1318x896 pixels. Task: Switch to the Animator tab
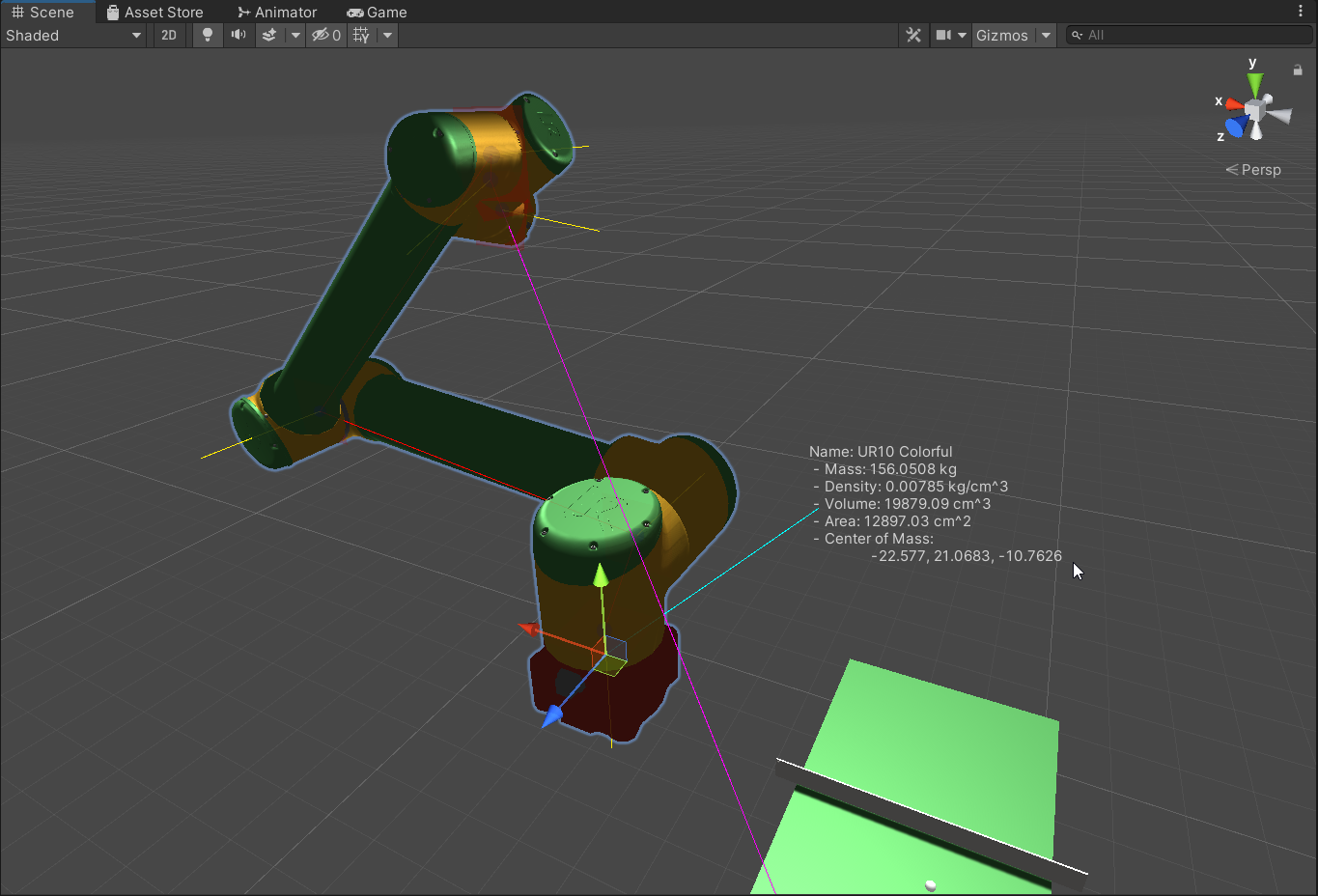[x=277, y=13]
